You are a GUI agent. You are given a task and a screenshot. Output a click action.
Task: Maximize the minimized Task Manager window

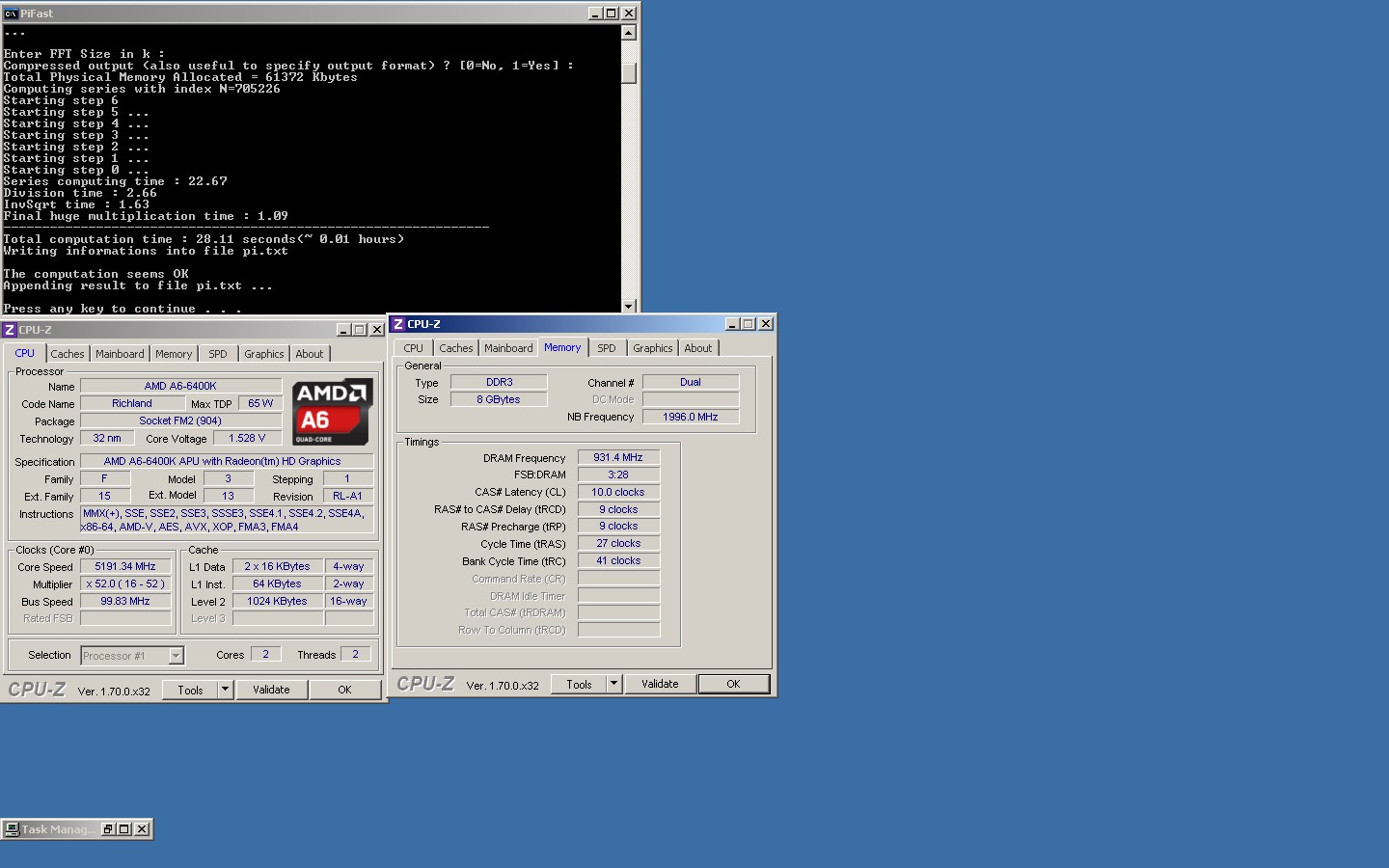pyautogui.click(x=124, y=829)
